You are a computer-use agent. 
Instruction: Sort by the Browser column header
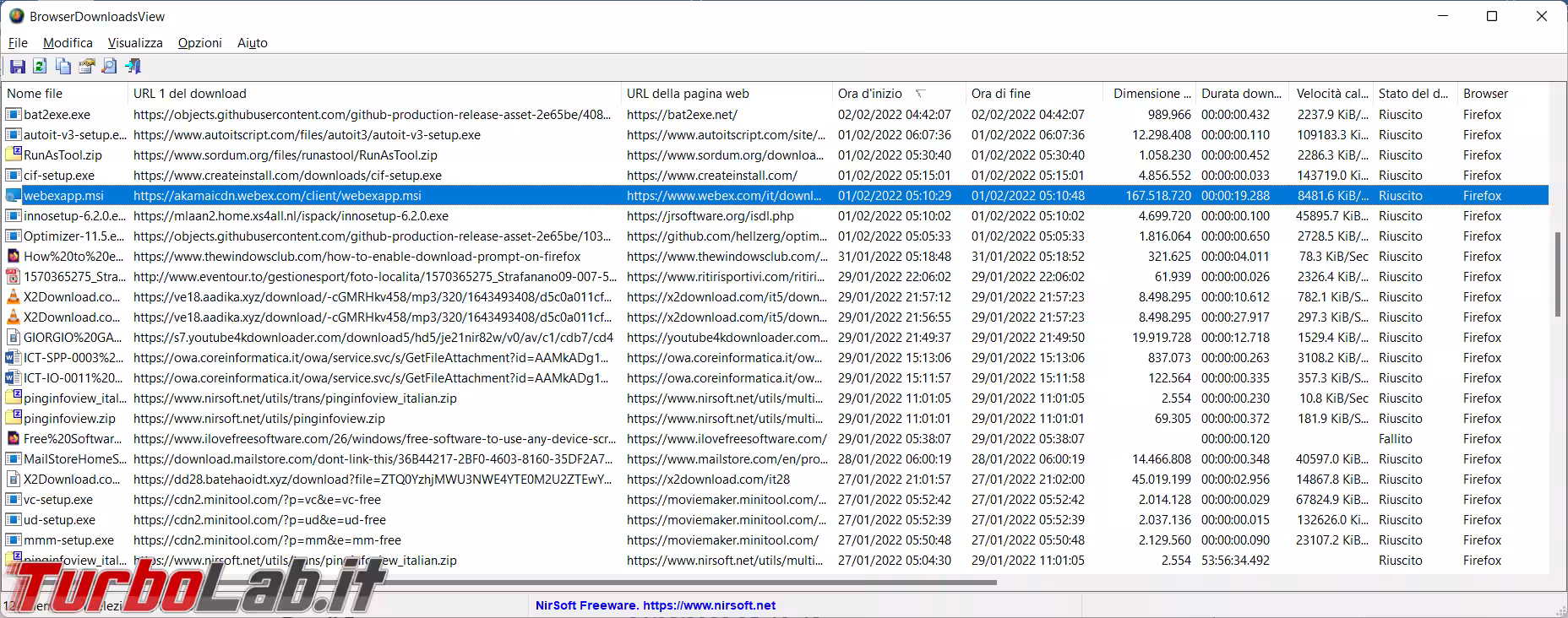pos(1485,94)
